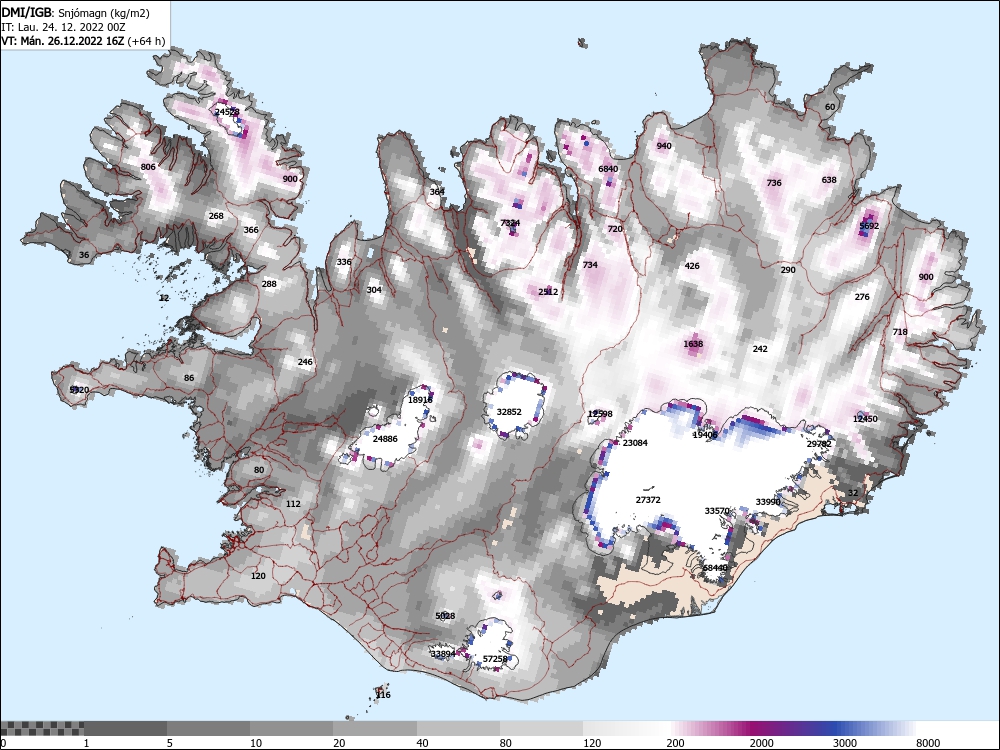Click the pale gray swatch between 80 and 120
Screen dimensions: 1000x750
pyautogui.click(x=541, y=728)
